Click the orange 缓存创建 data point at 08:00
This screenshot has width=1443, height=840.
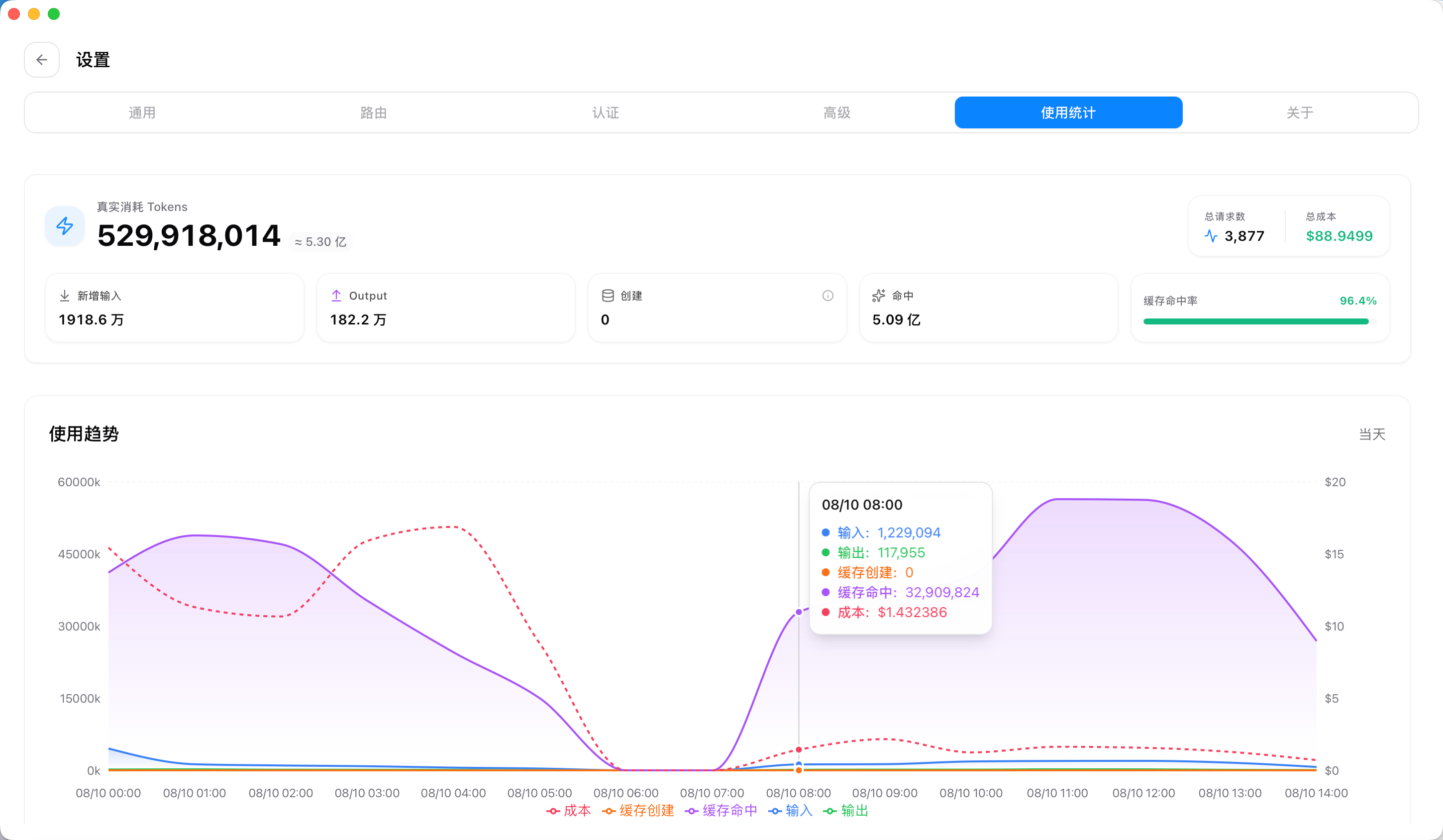click(799, 771)
